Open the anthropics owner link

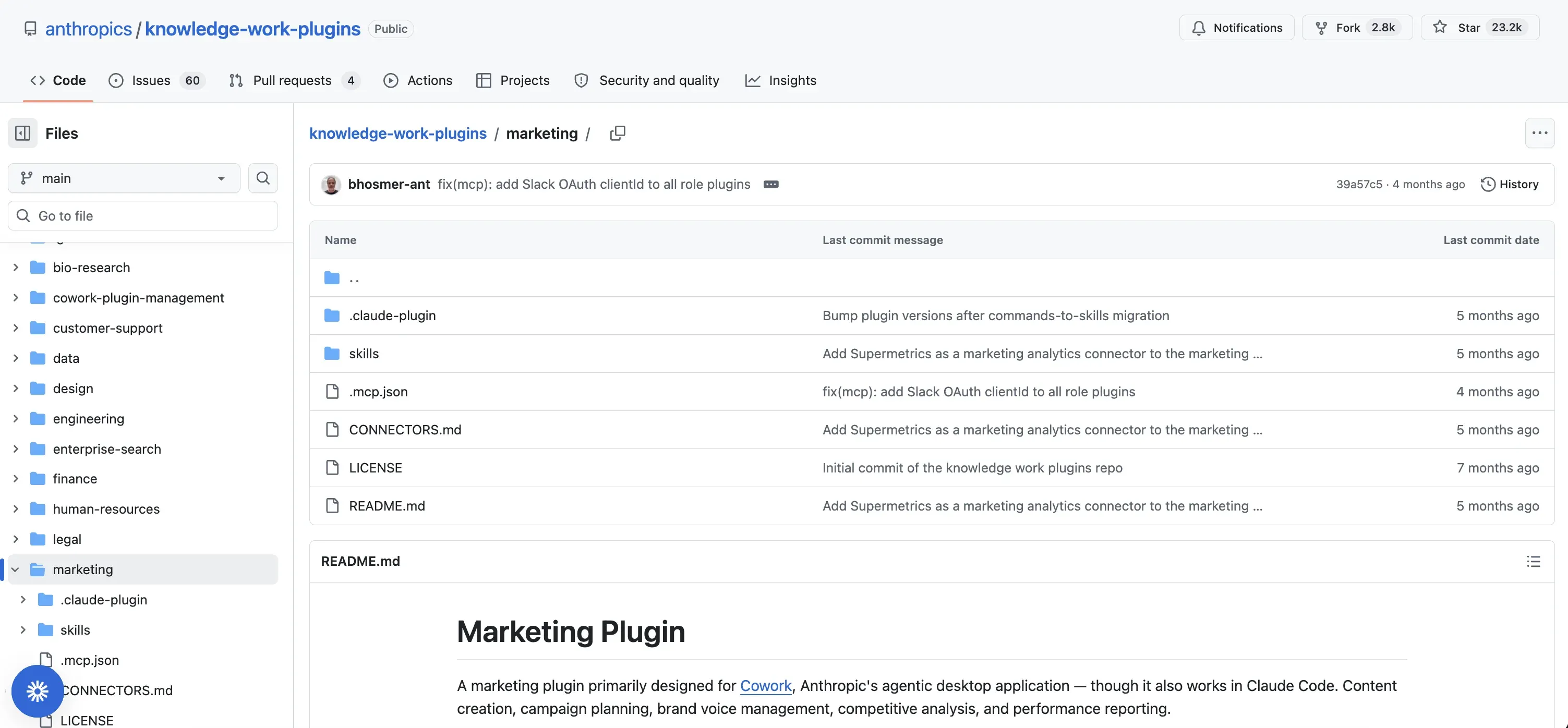(x=88, y=29)
